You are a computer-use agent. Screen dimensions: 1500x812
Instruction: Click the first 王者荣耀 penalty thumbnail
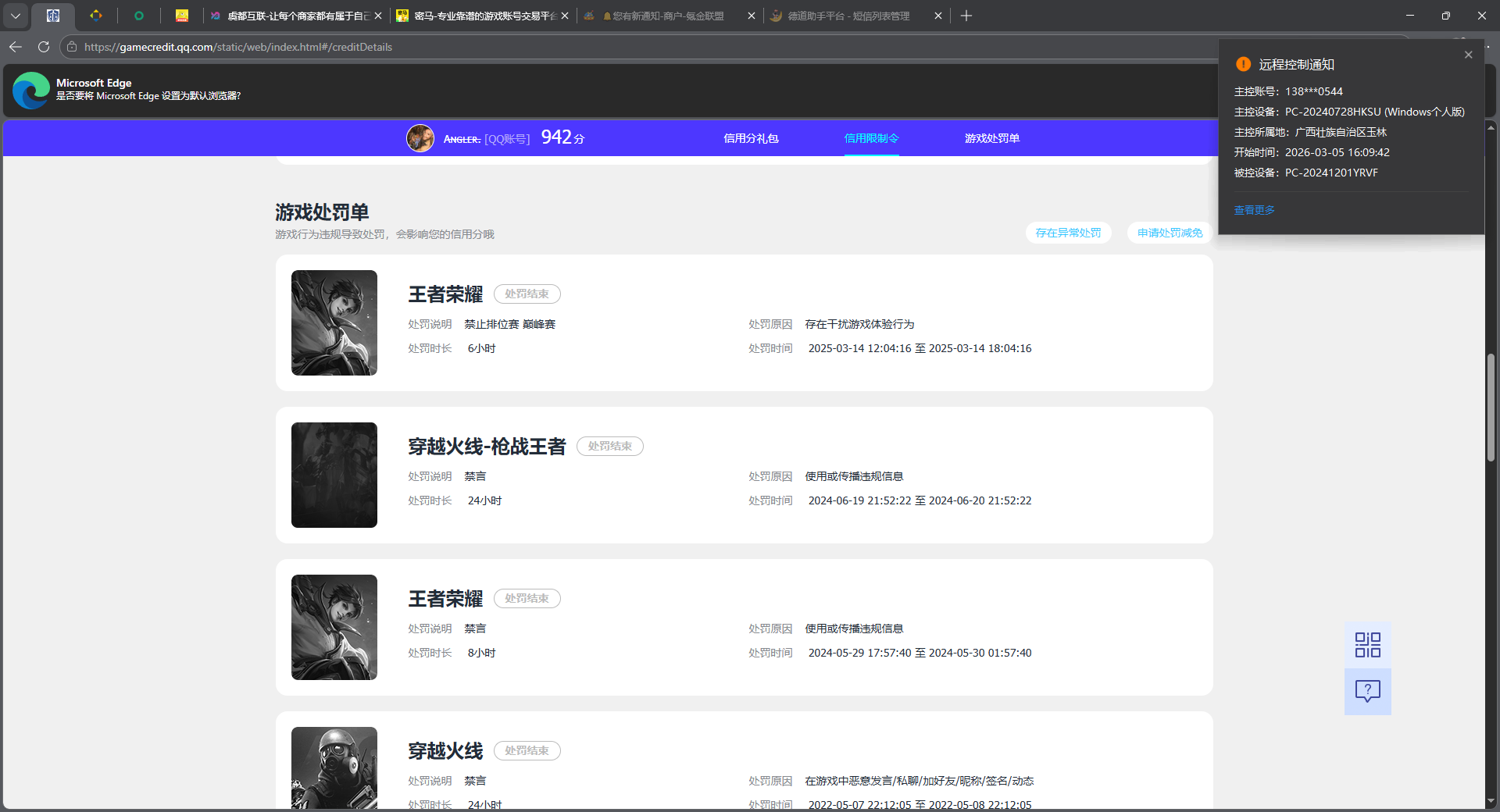(334, 322)
